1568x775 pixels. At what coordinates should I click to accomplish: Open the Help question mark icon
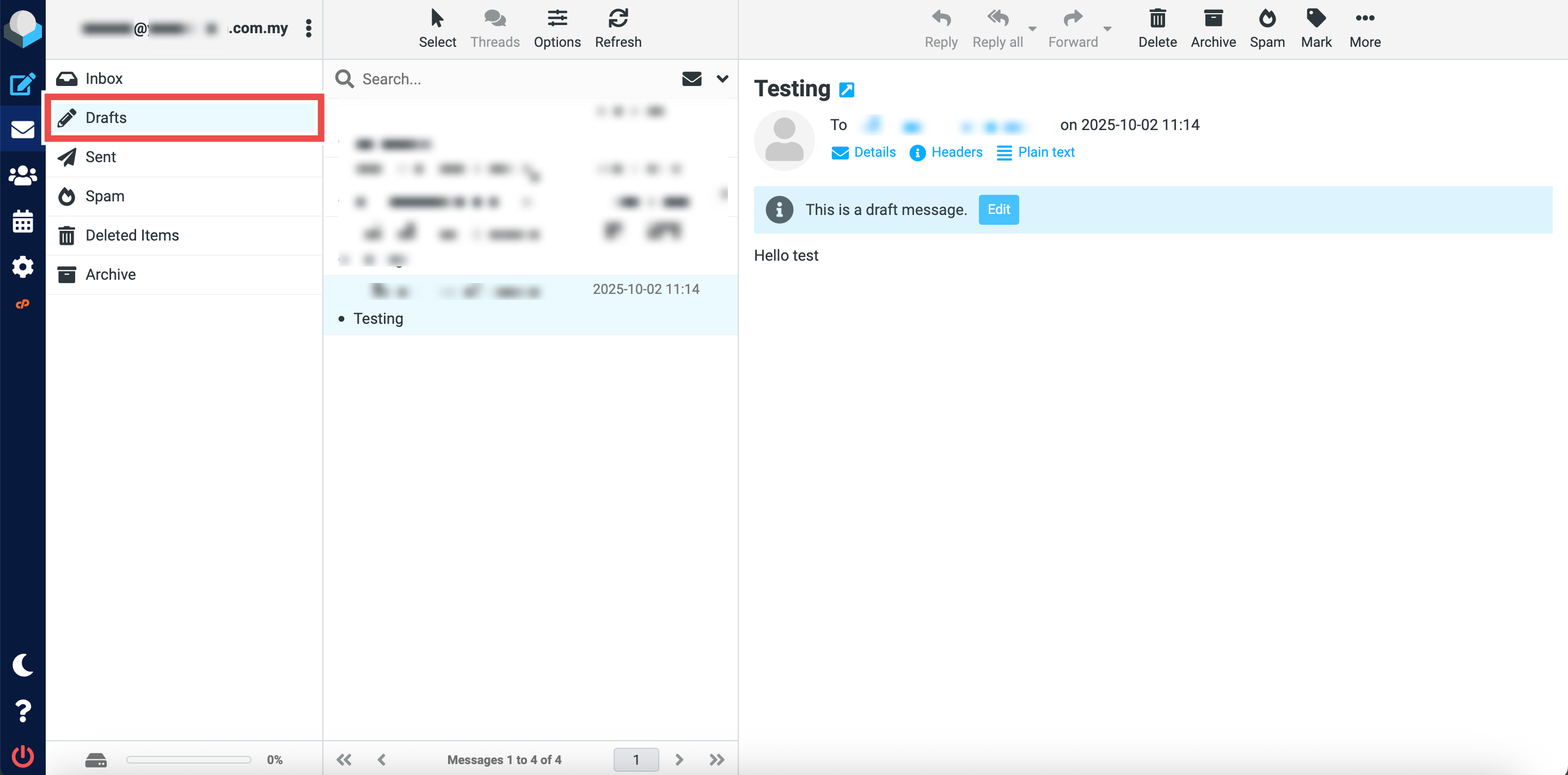(22, 711)
